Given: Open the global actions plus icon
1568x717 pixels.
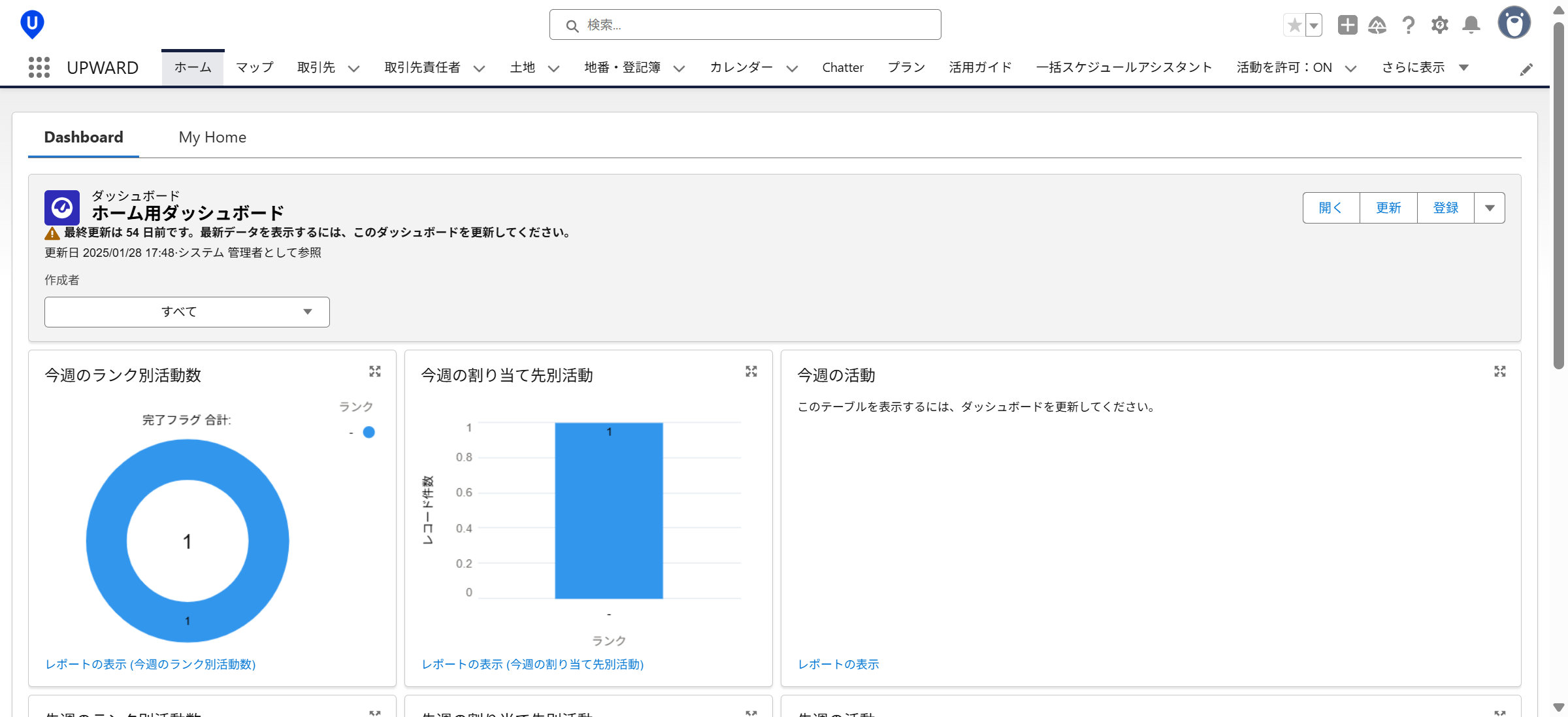Looking at the screenshot, I should point(1347,25).
